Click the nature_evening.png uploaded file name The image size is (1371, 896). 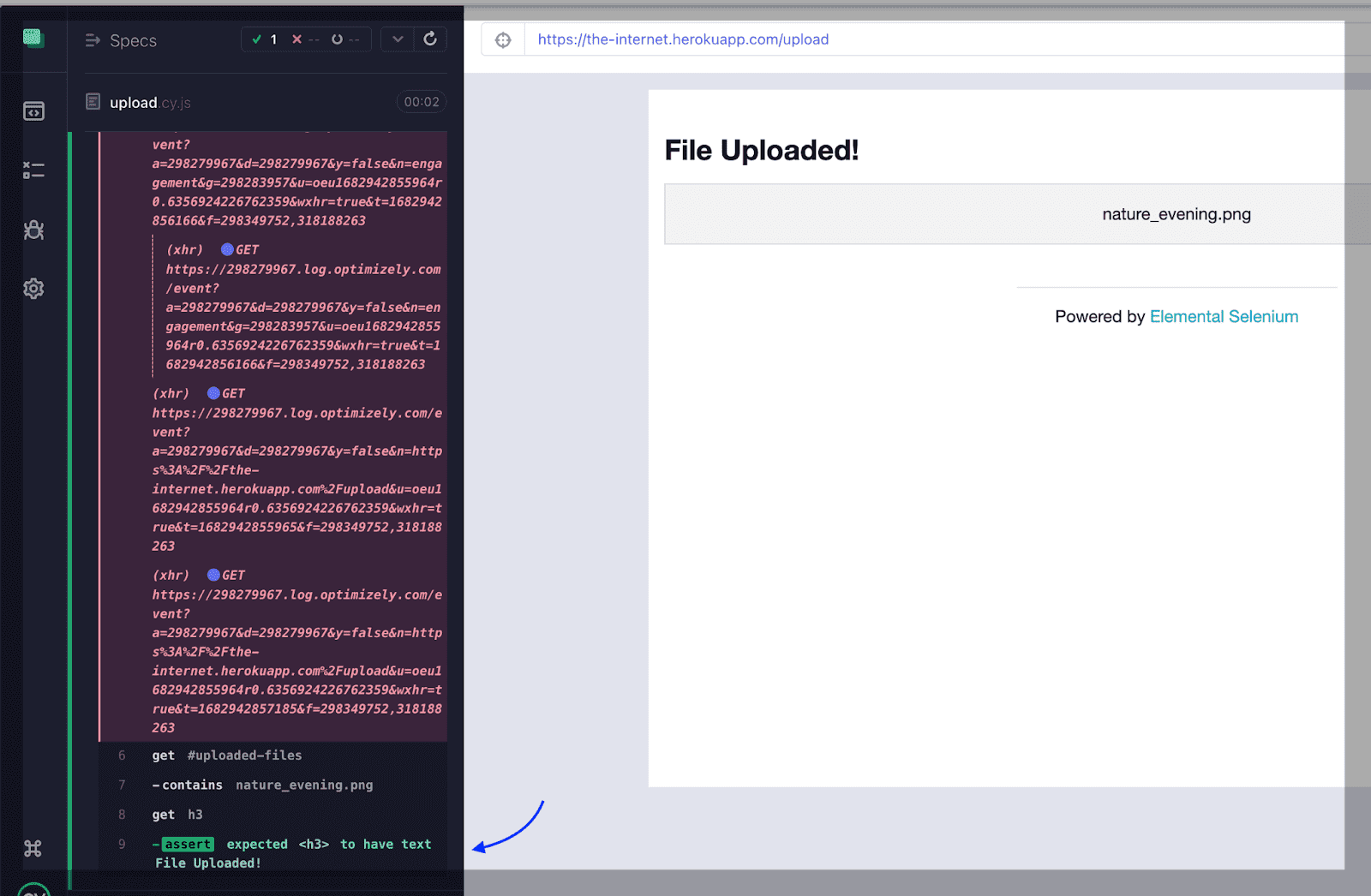pos(1176,214)
